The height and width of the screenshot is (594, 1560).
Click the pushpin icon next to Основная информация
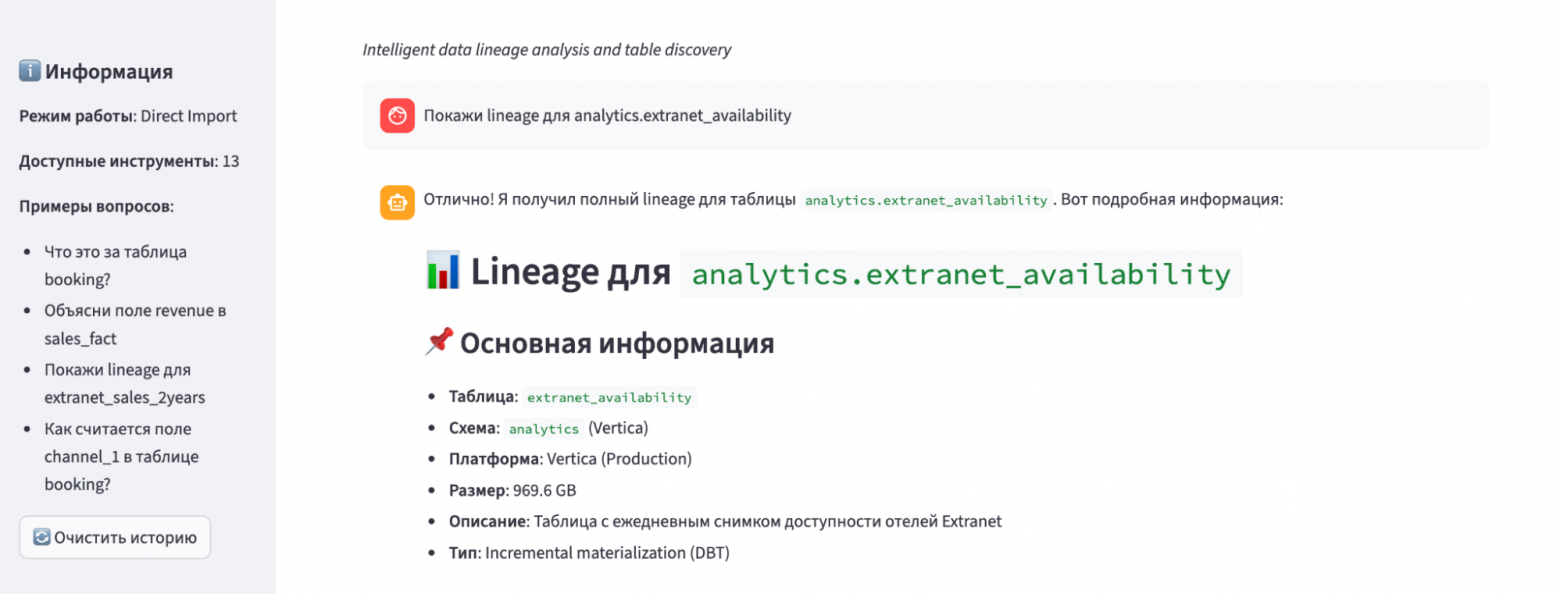440,343
